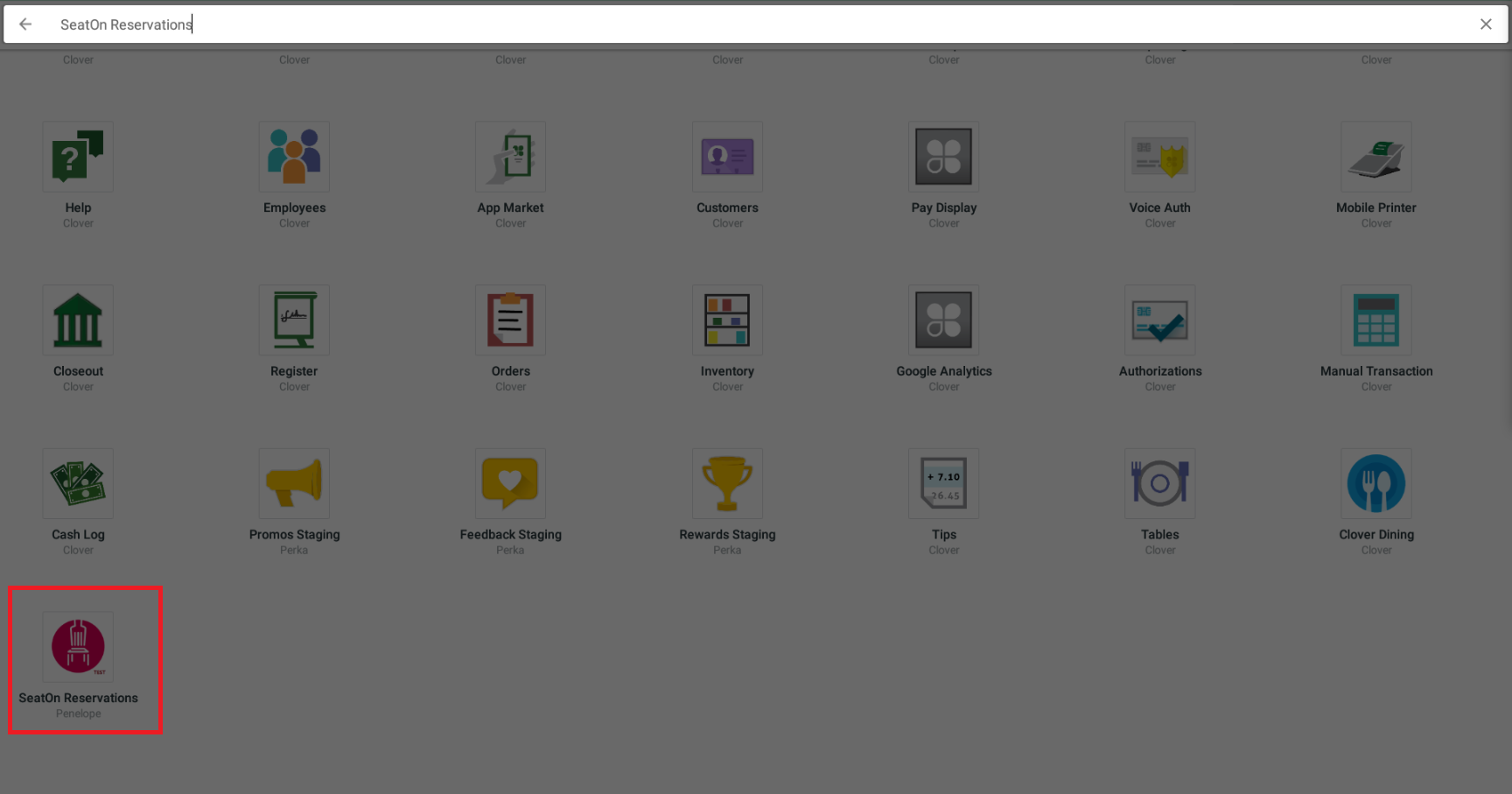Click the Clover label under Inventory

727,387
